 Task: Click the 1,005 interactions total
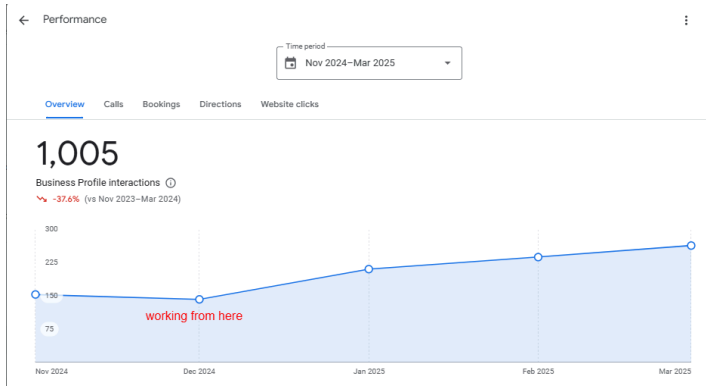[x=77, y=154]
